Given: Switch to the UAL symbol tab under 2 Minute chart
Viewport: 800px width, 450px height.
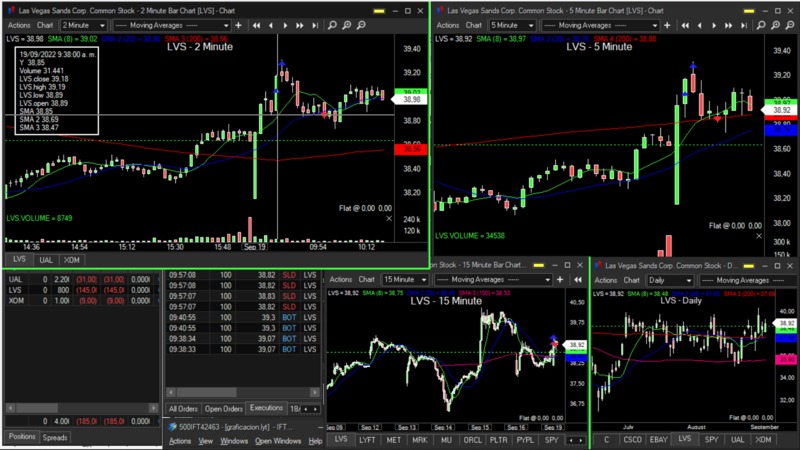Looking at the screenshot, I should tap(46, 259).
